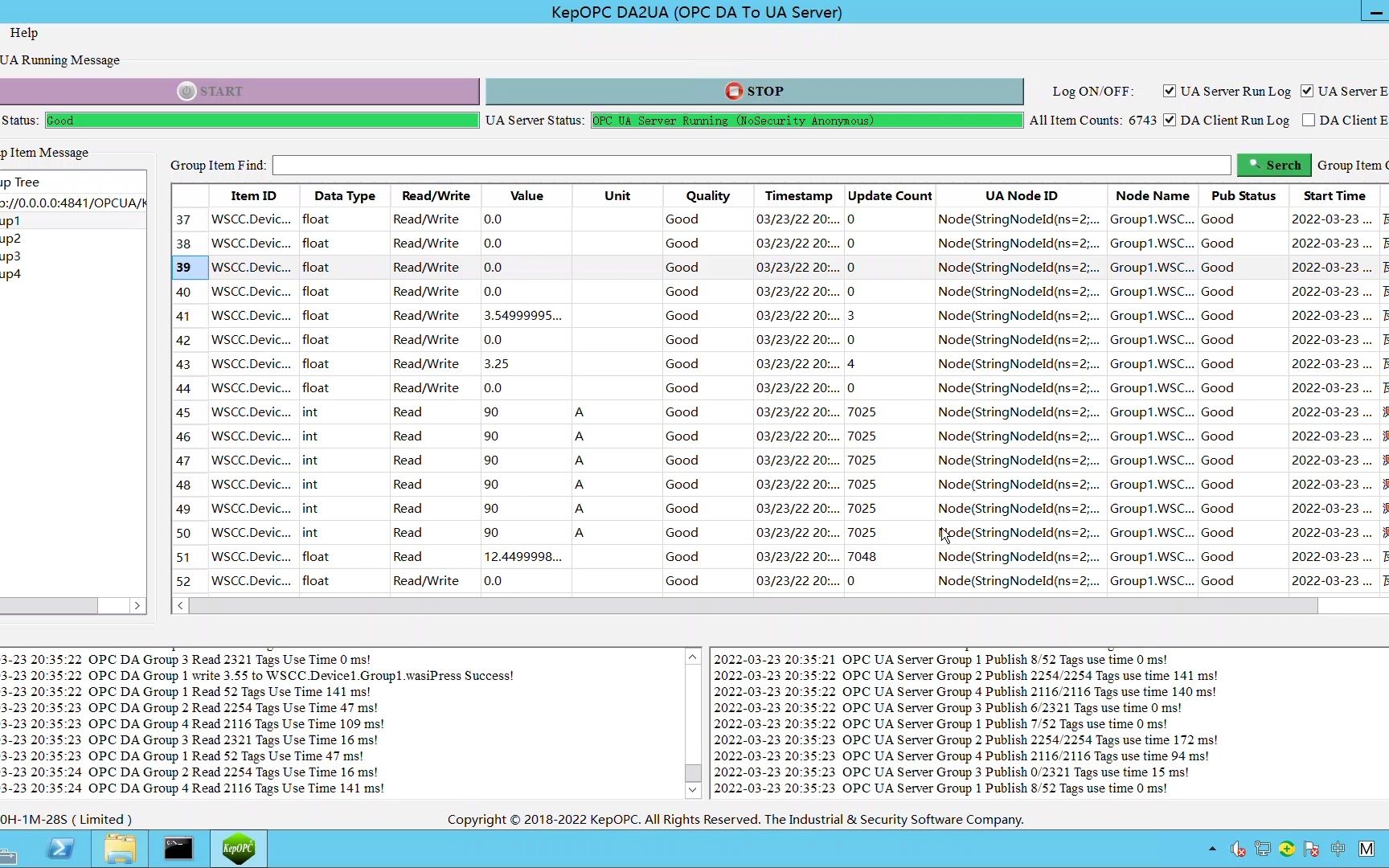Select row number 52 header
The height and width of the screenshot is (868, 1389).
190,581
